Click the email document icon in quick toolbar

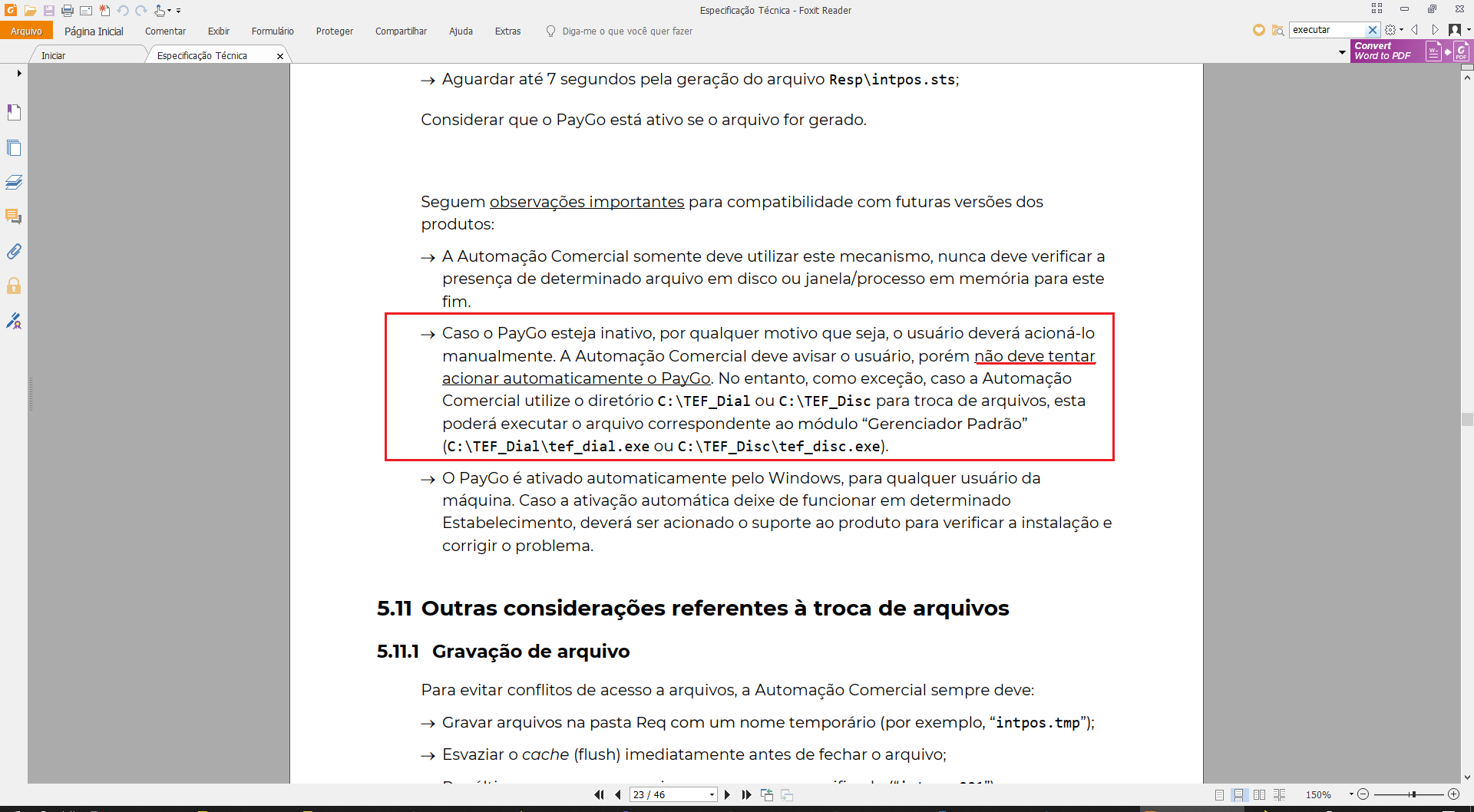[86, 11]
